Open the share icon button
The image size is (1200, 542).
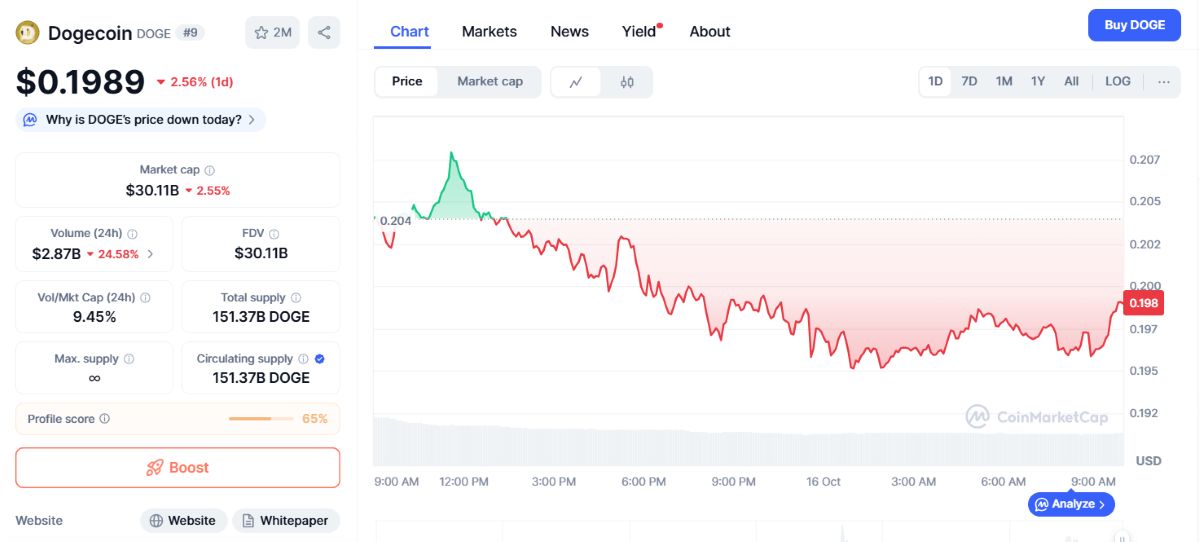[324, 32]
